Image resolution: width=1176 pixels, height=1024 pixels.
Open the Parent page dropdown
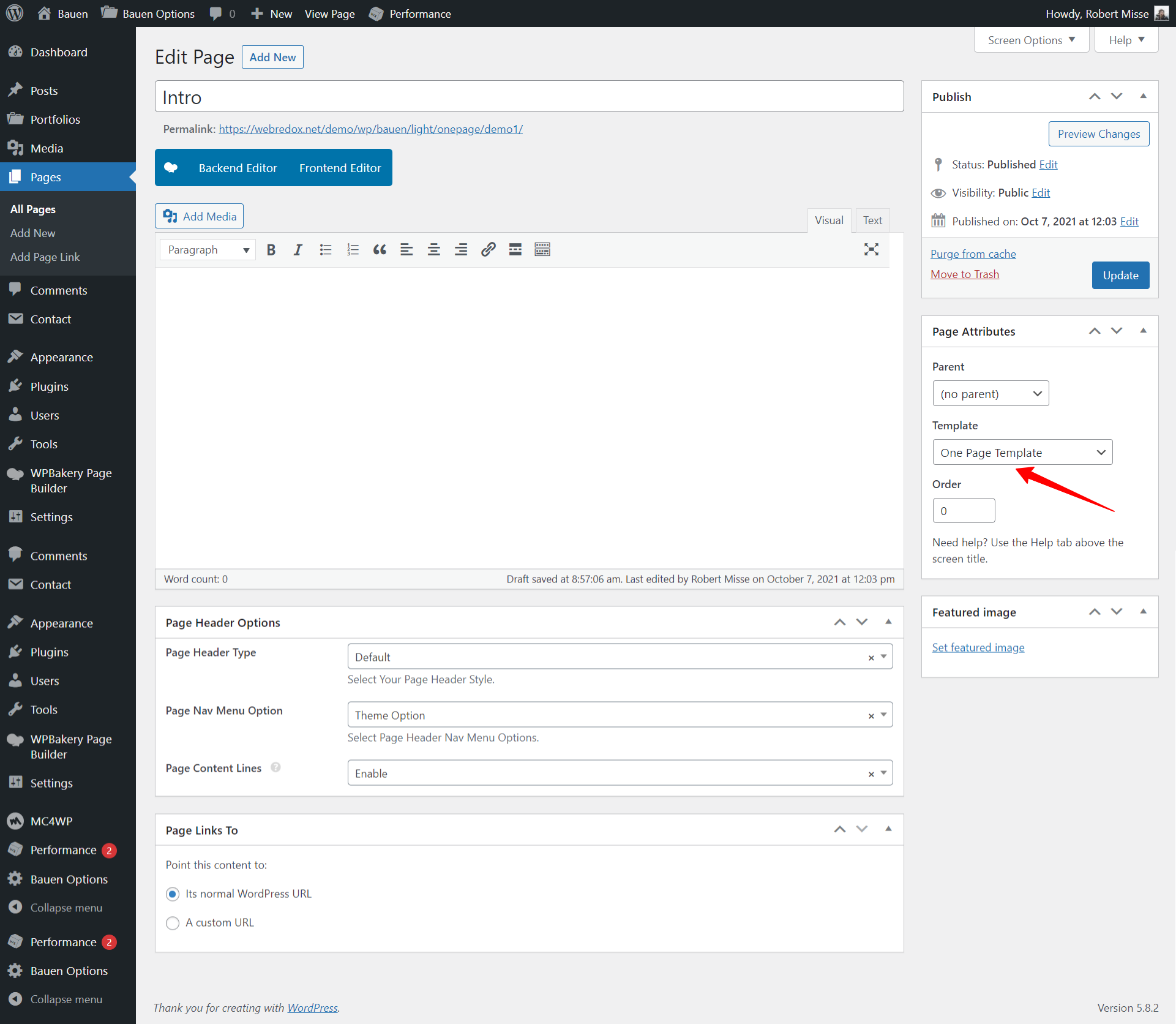[991, 393]
